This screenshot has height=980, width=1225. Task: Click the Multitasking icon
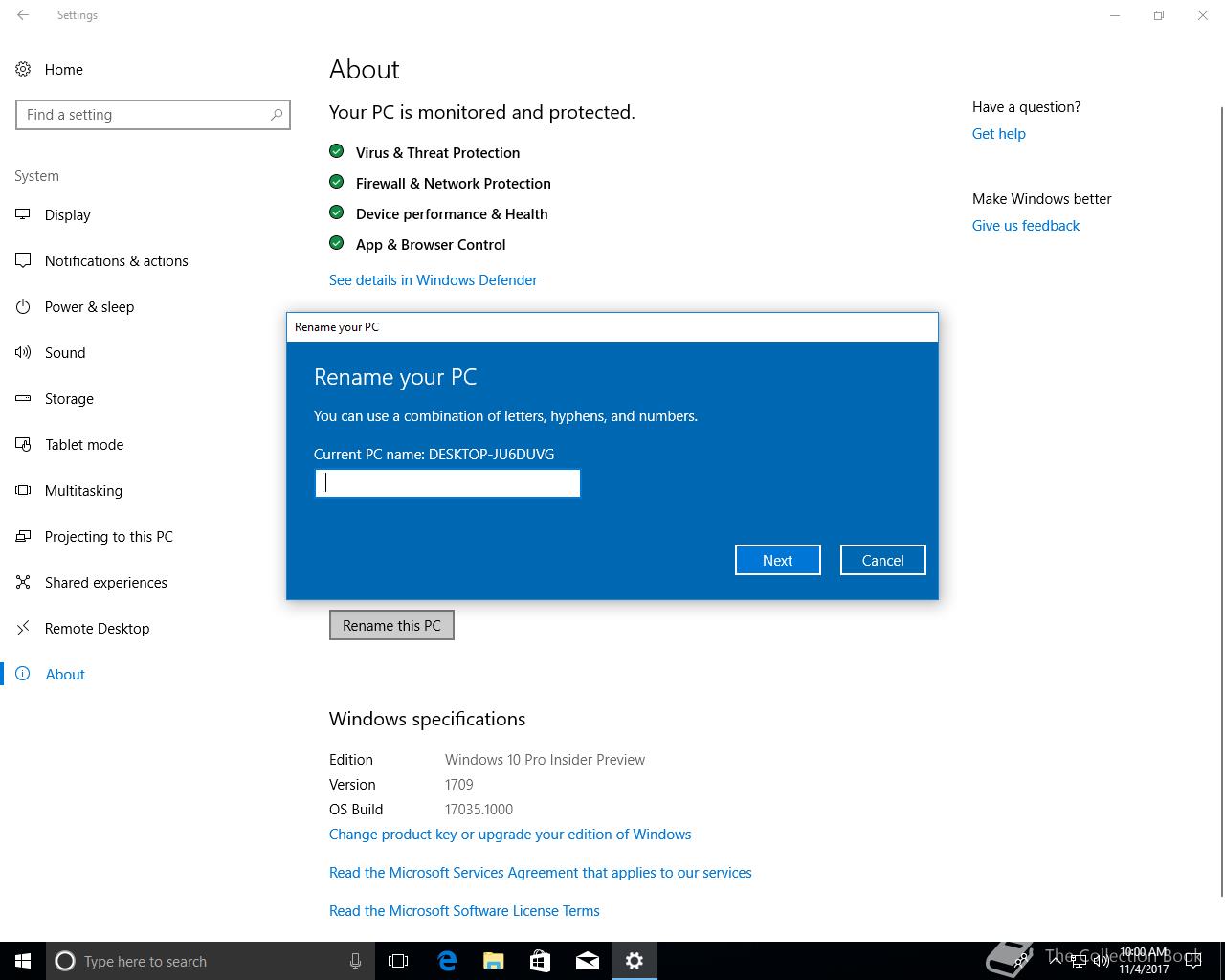23,490
